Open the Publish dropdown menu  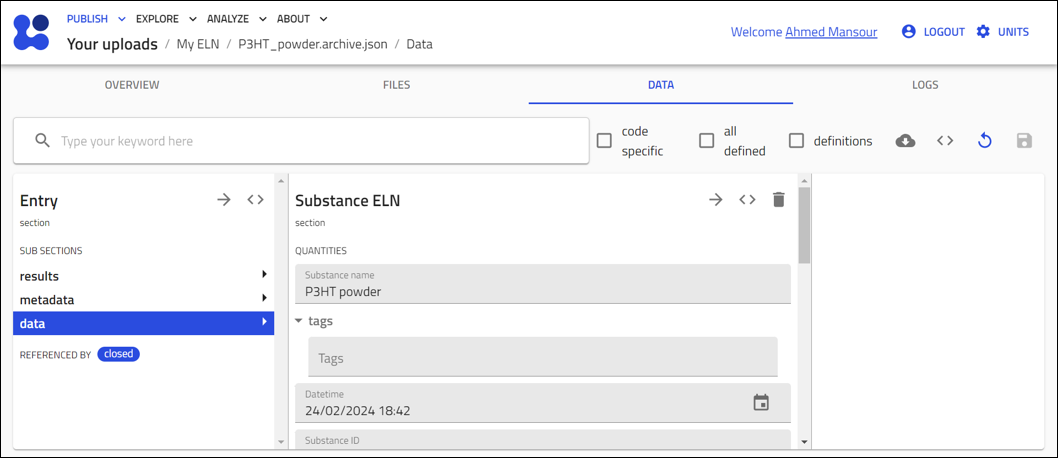click(x=96, y=19)
